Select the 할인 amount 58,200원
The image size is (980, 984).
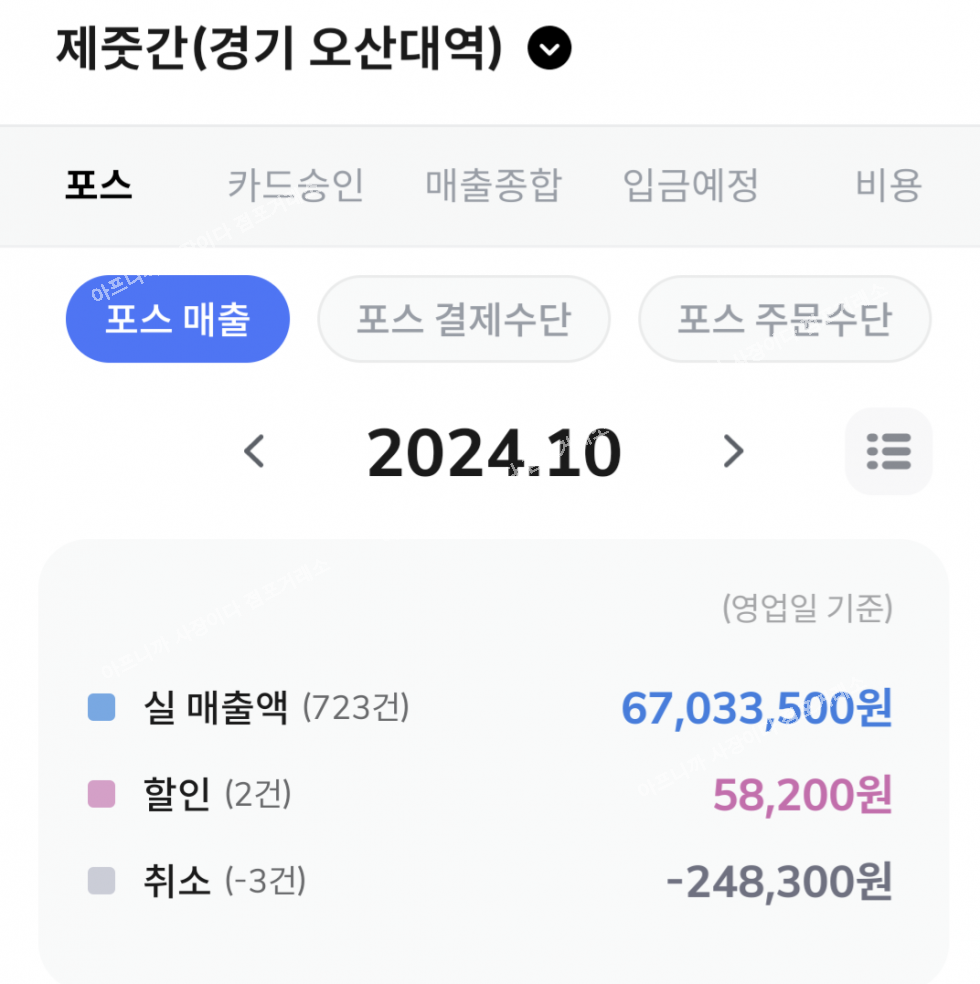801,796
